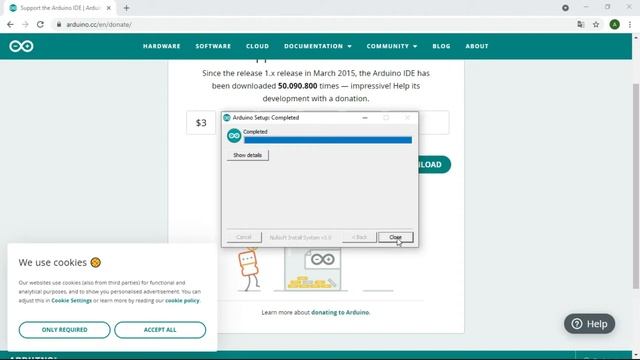Open the Help chat widget
Screen dimensions: 640x360
click(589, 324)
